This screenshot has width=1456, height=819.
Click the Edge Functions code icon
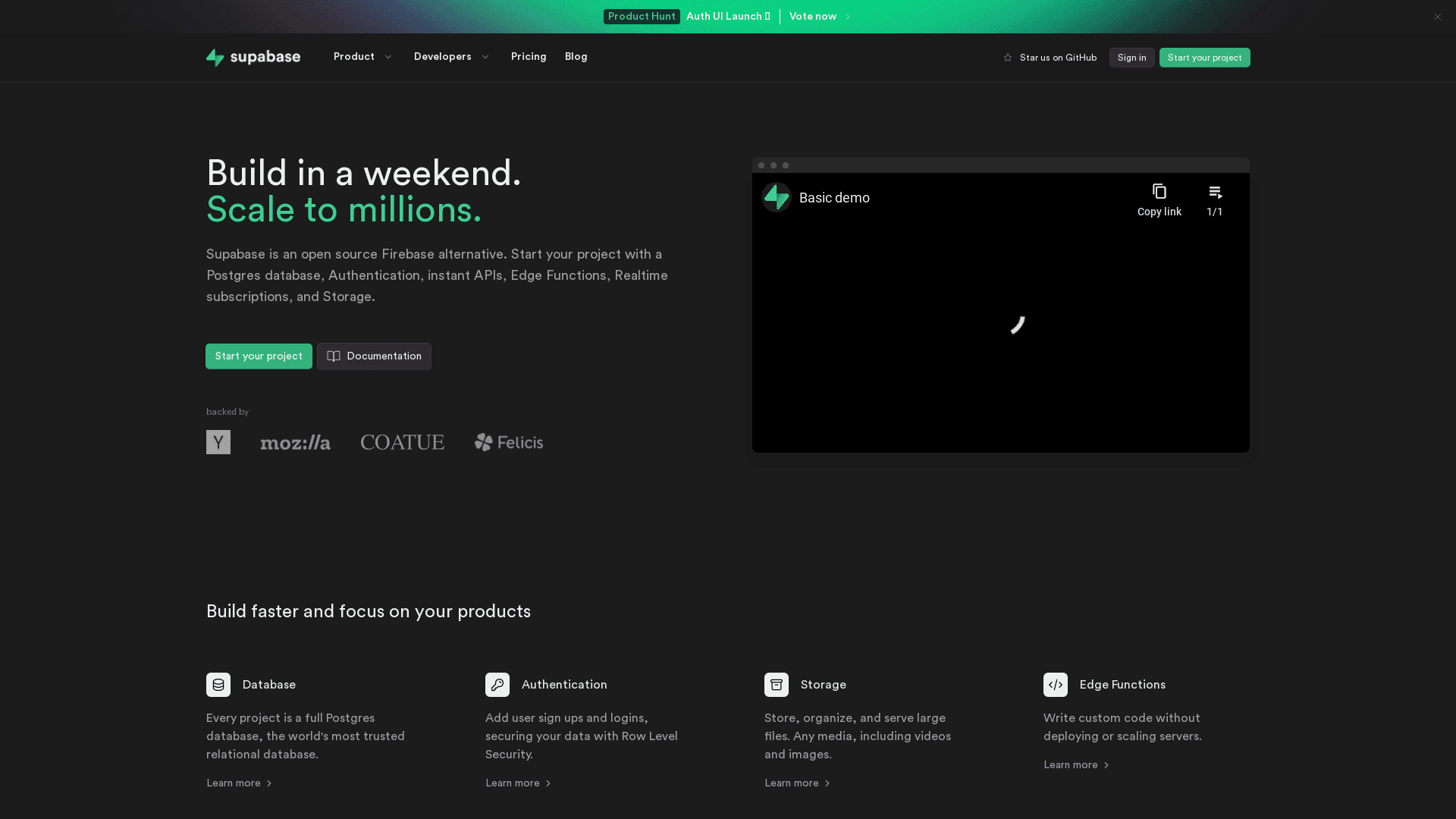tap(1056, 685)
